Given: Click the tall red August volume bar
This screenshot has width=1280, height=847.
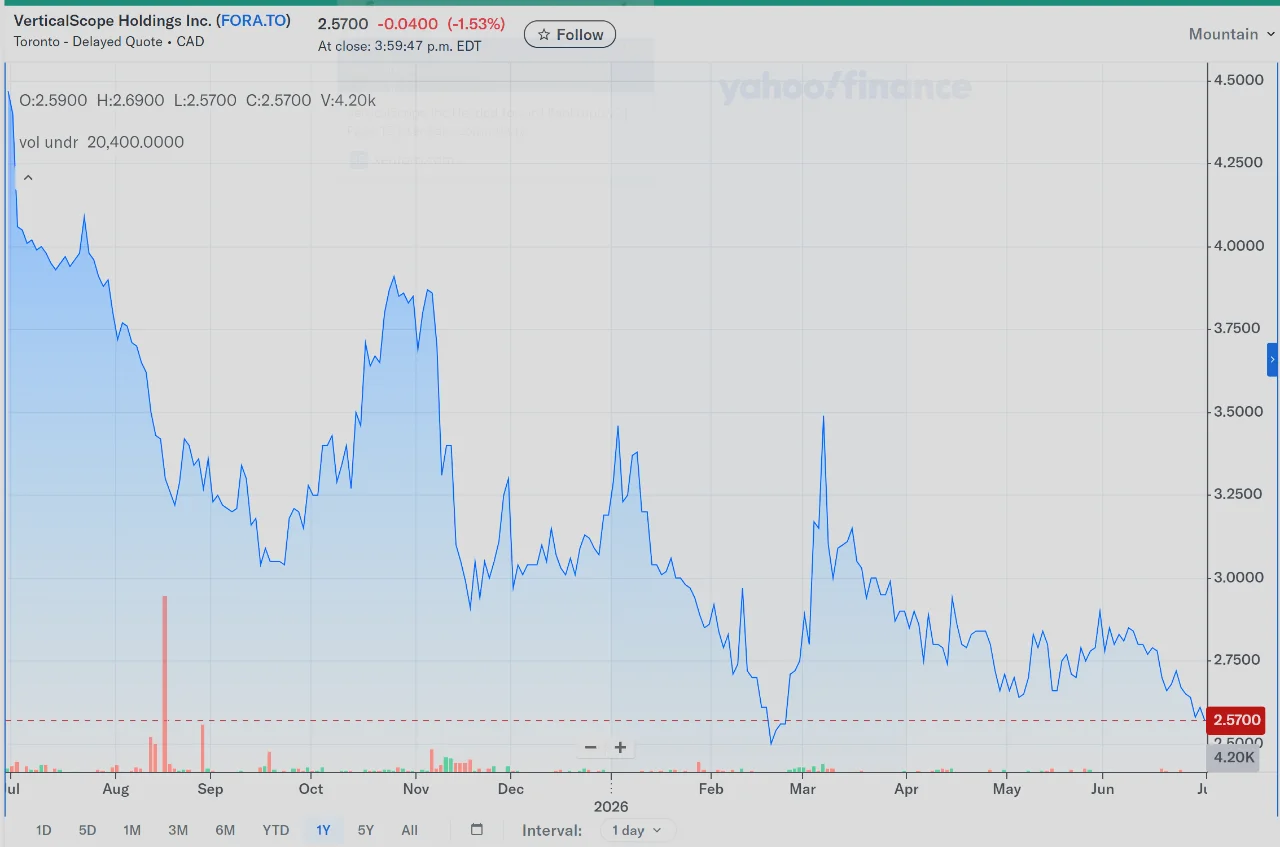Looking at the screenshot, I should pyautogui.click(x=165, y=683).
